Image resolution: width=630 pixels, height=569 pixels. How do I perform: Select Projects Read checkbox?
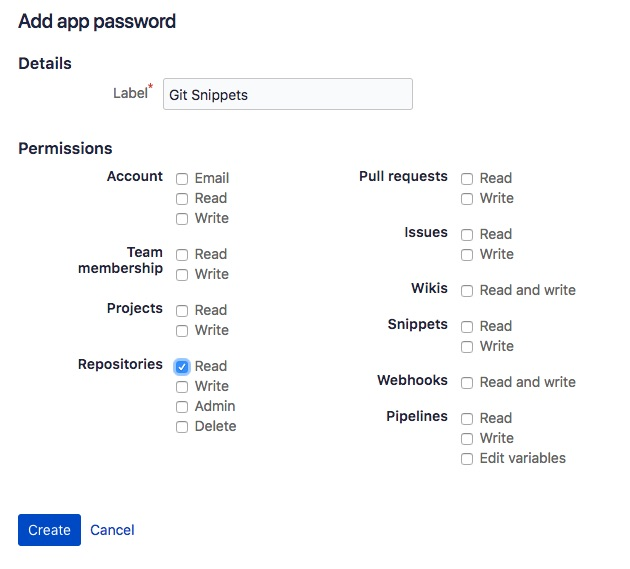pos(182,311)
